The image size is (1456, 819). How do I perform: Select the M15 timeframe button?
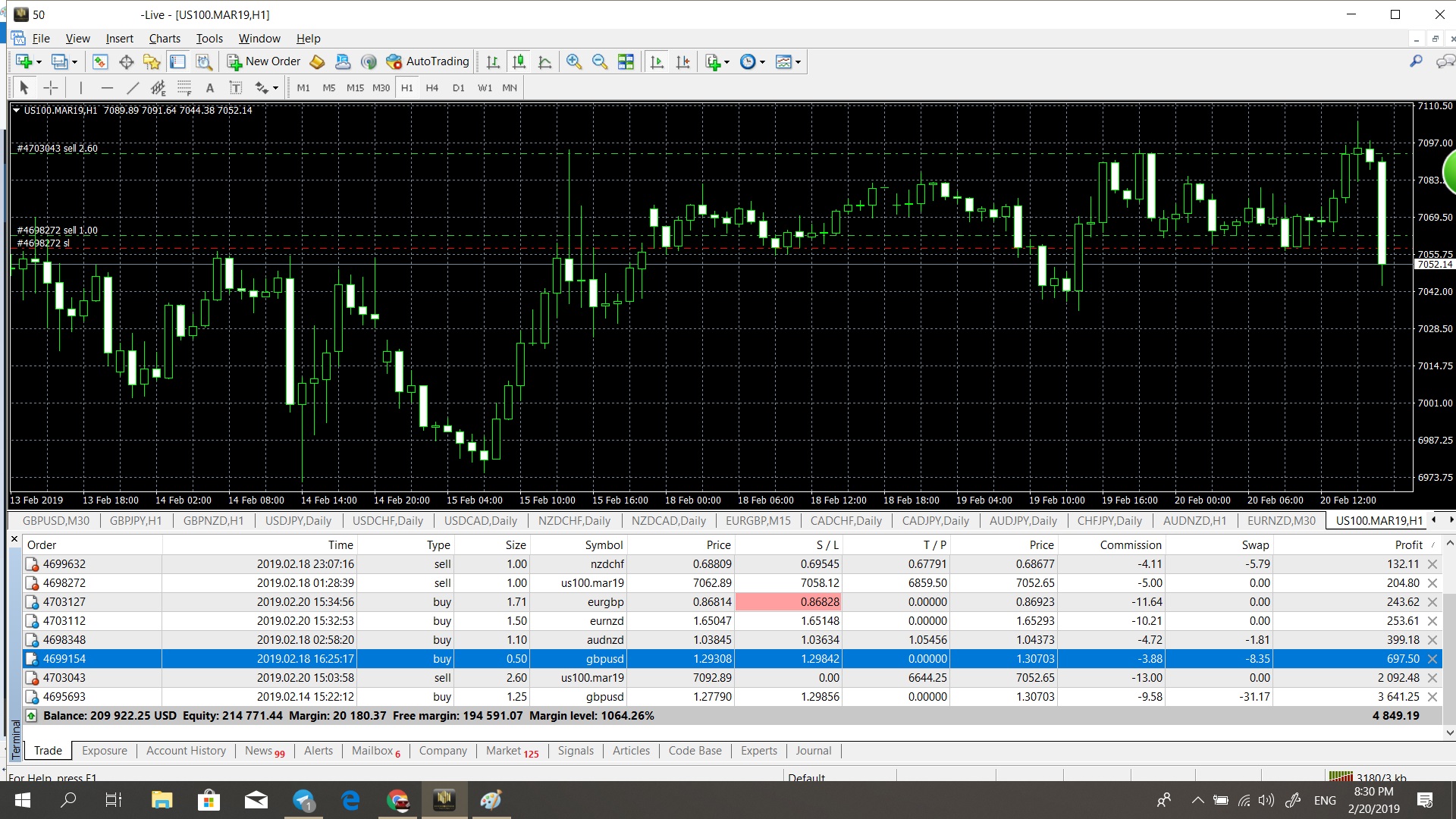(x=355, y=88)
